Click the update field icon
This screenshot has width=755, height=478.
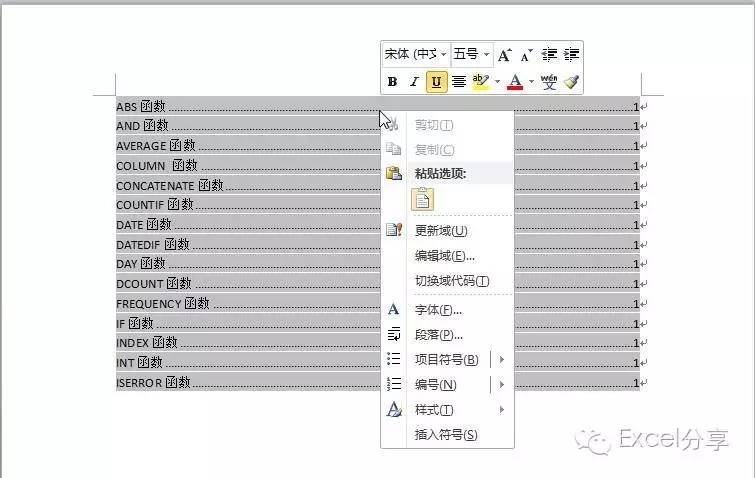click(394, 230)
